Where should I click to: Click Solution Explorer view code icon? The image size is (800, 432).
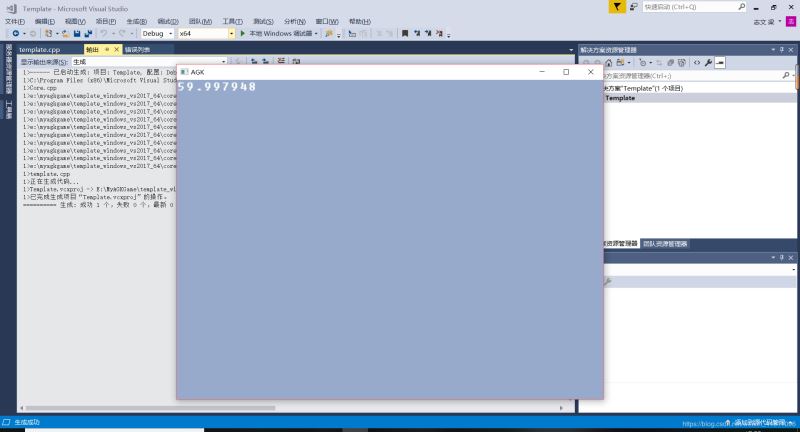(696, 63)
